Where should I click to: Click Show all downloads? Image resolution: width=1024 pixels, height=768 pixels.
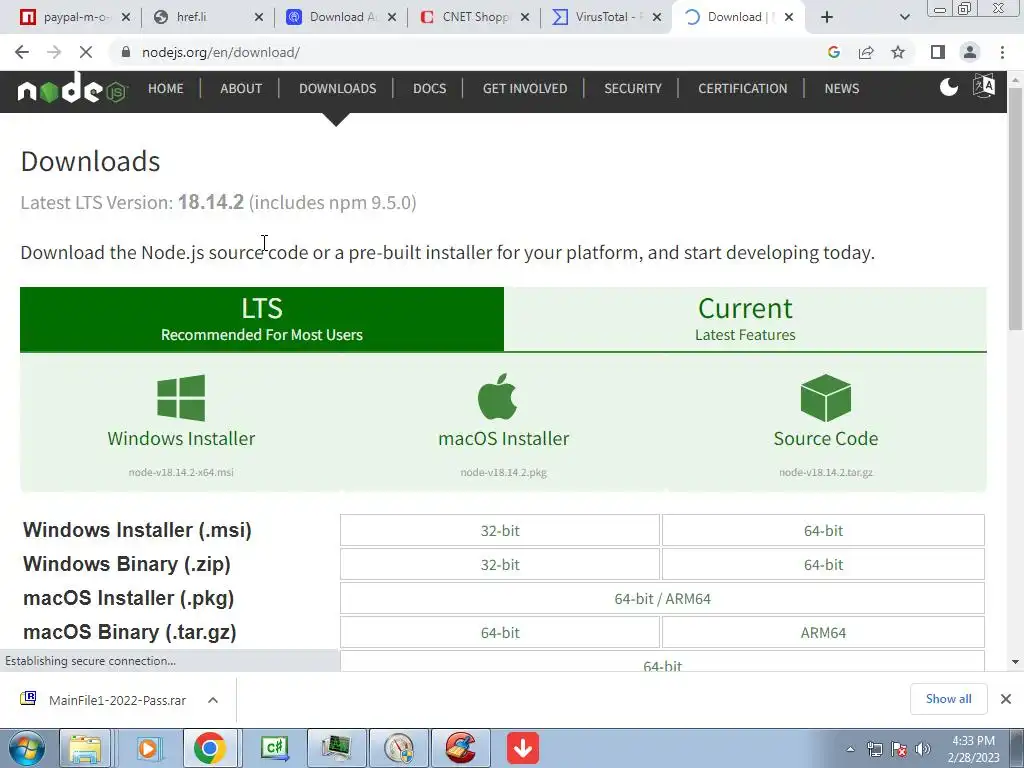pyautogui.click(x=948, y=699)
